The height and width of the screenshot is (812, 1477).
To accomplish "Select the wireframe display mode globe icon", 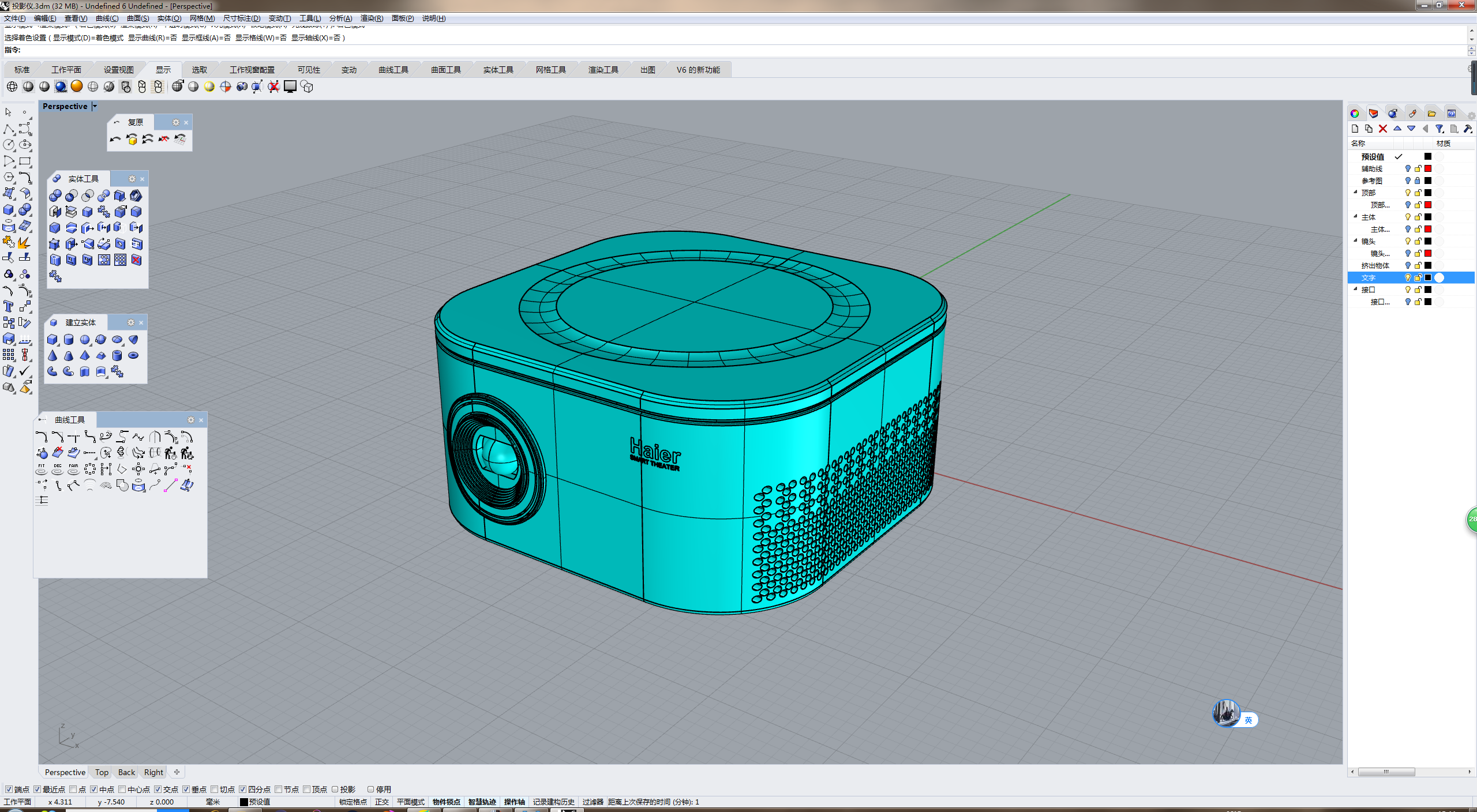I will (x=12, y=87).
